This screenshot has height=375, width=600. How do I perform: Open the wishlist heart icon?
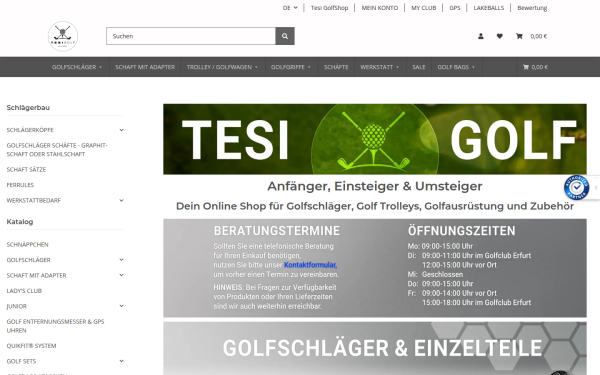click(x=499, y=36)
